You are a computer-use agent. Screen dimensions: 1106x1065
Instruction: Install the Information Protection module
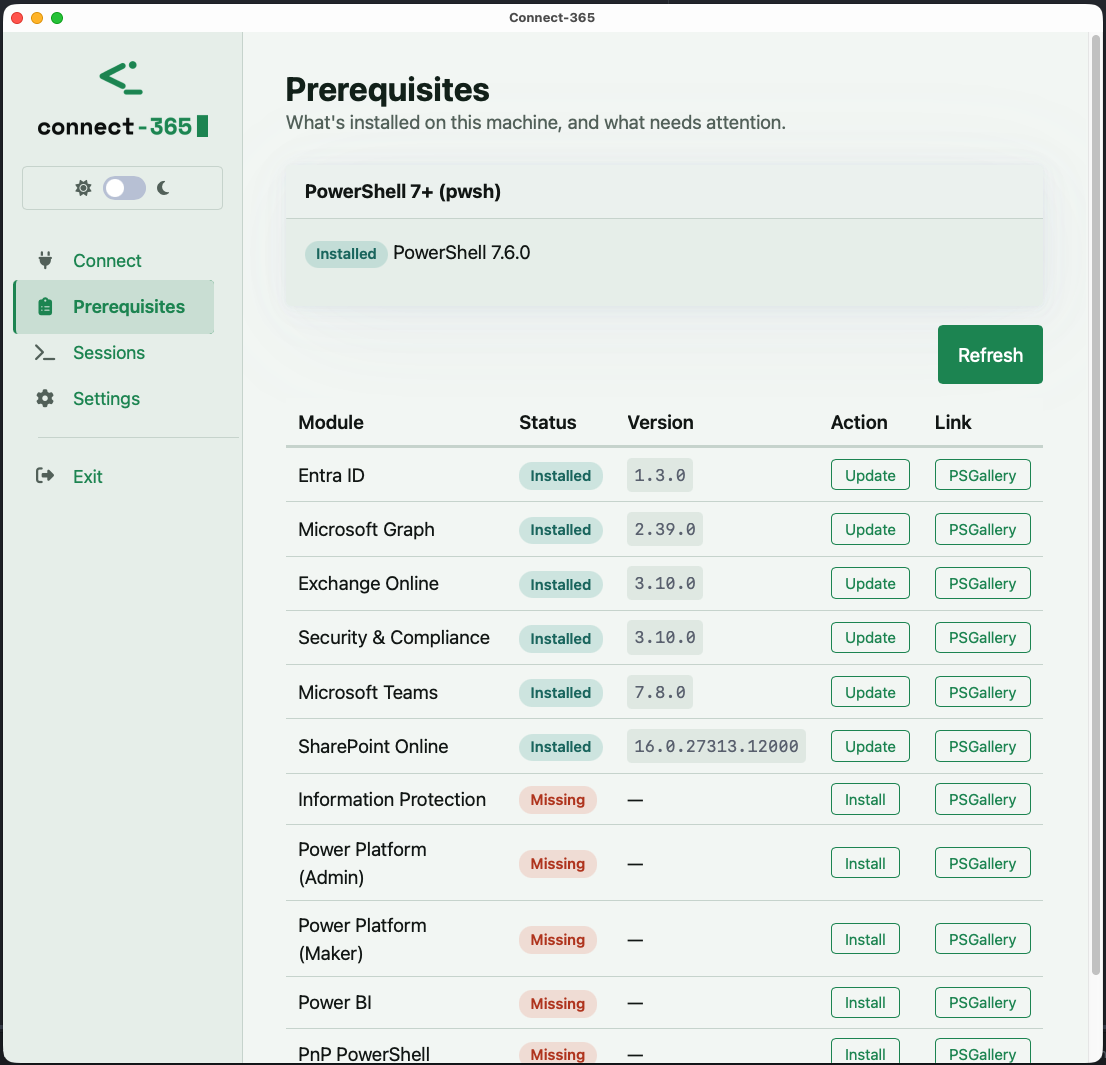[865, 800]
